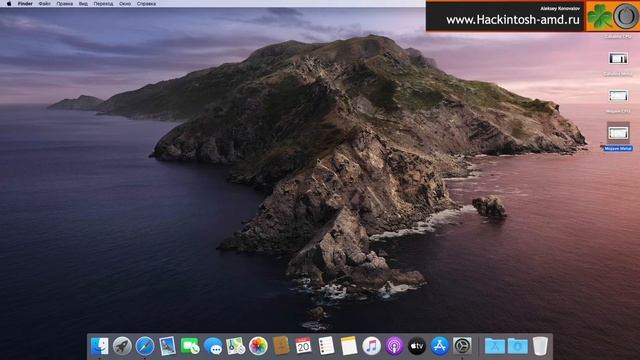Open Notes yellow notepad icon
640x360 pixels.
pyautogui.click(x=349, y=346)
